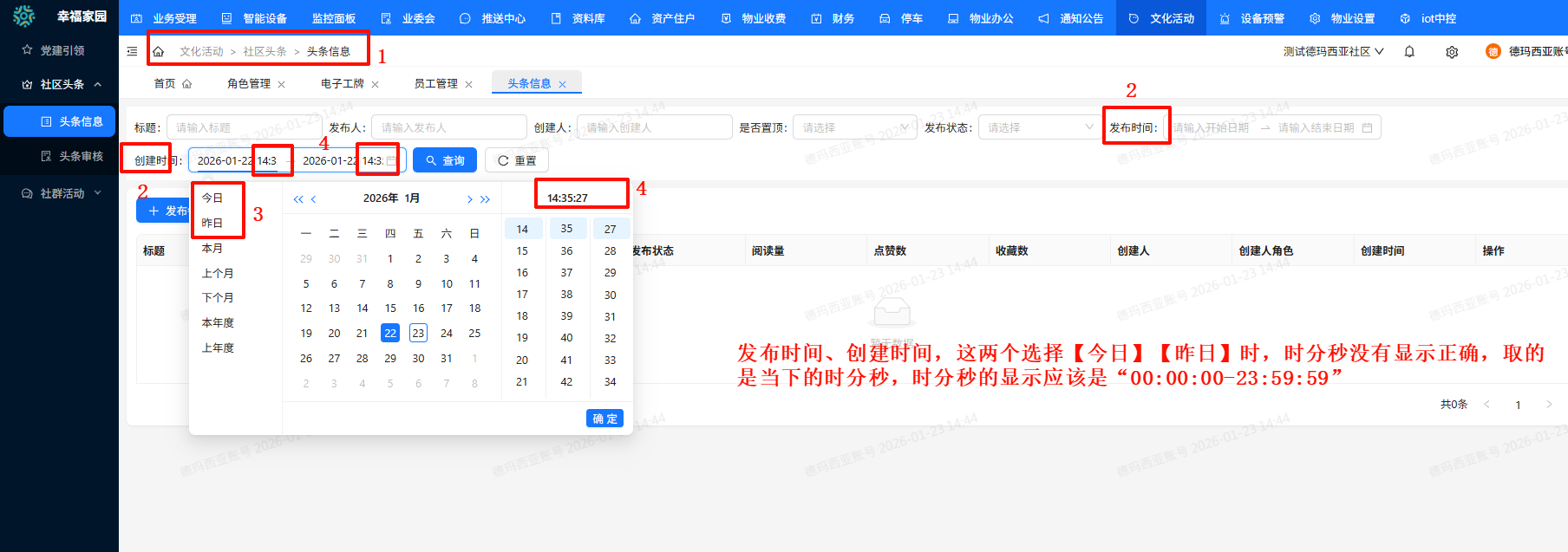This screenshot has height=552, width=1568.
Task: Open the settings gear icon in header
Action: pos(1452,52)
